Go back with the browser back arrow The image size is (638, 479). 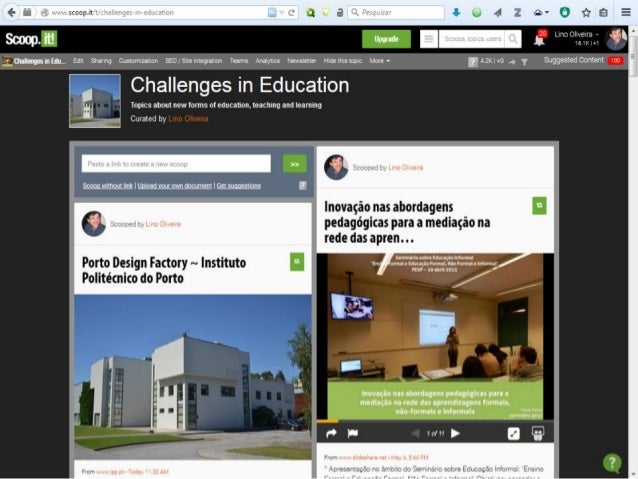click(11, 12)
